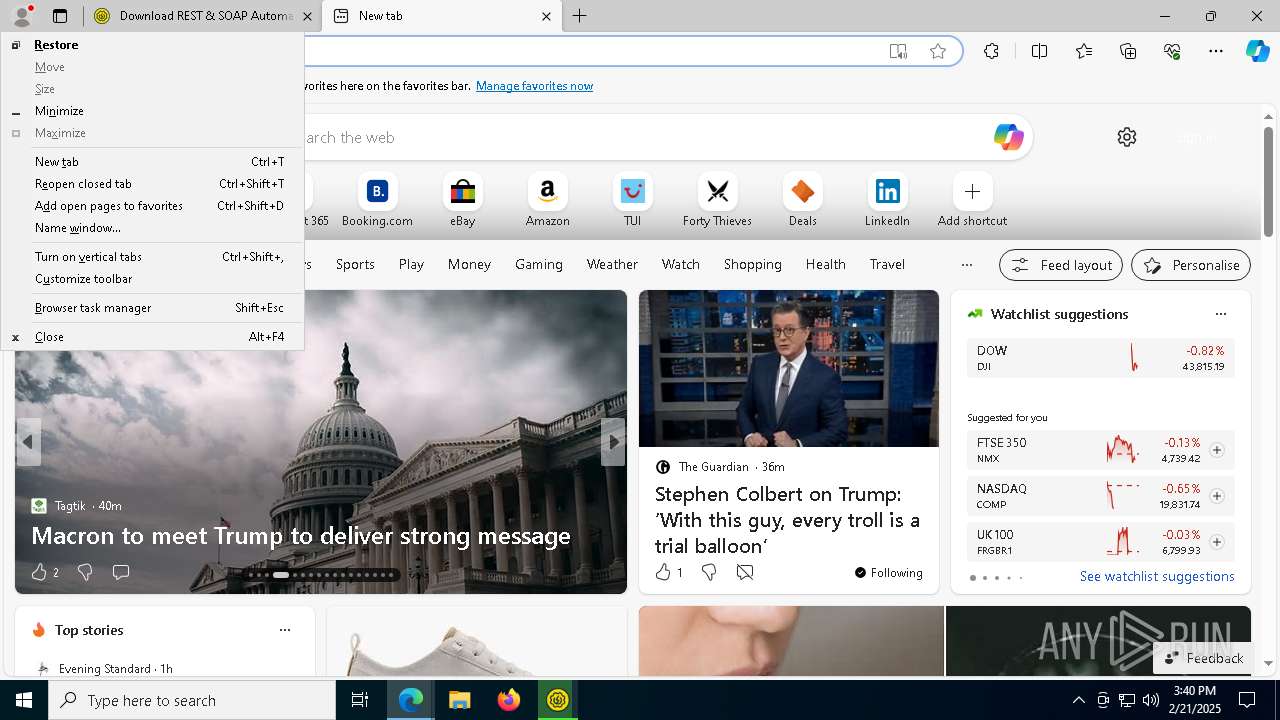1280x720 pixels.
Task: Dislike the Macron story thumbs down
Action: point(85,572)
